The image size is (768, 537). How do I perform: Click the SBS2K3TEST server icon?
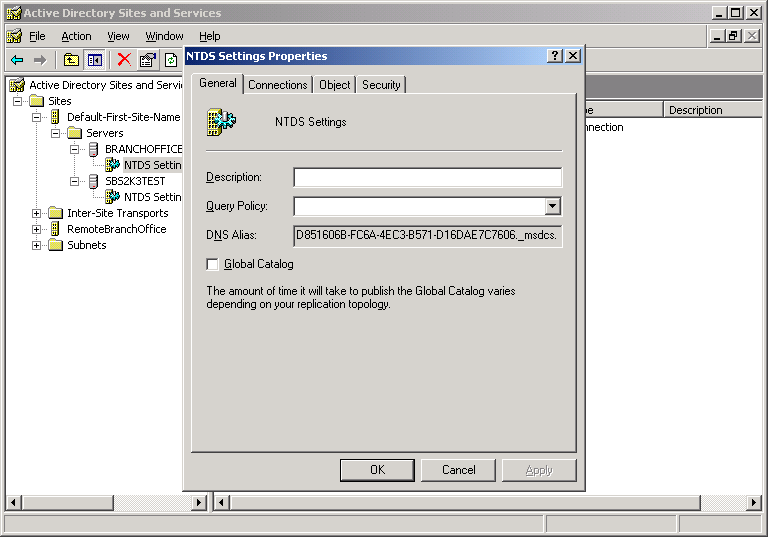pyautogui.click(x=94, y=181)
